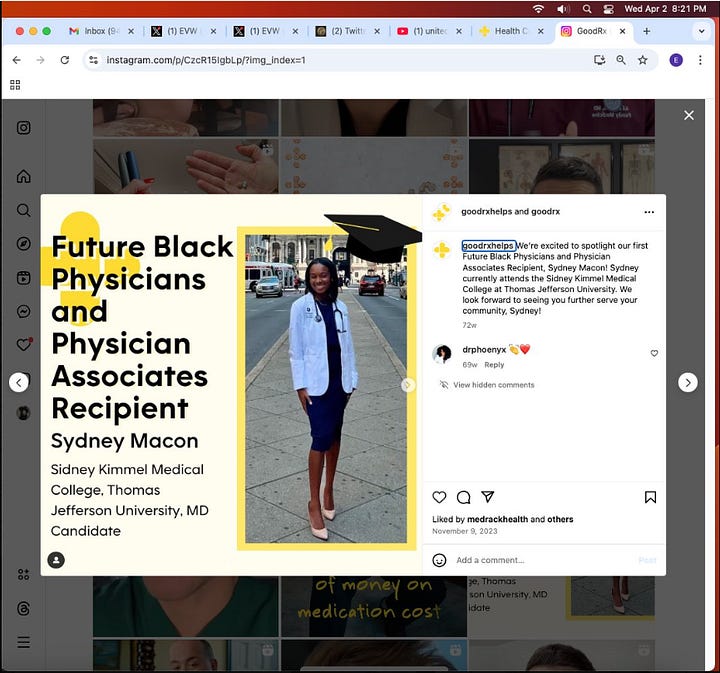Open Spotlight search in menu bar
This screenshot has height=673, width=720.
(587, 9)
